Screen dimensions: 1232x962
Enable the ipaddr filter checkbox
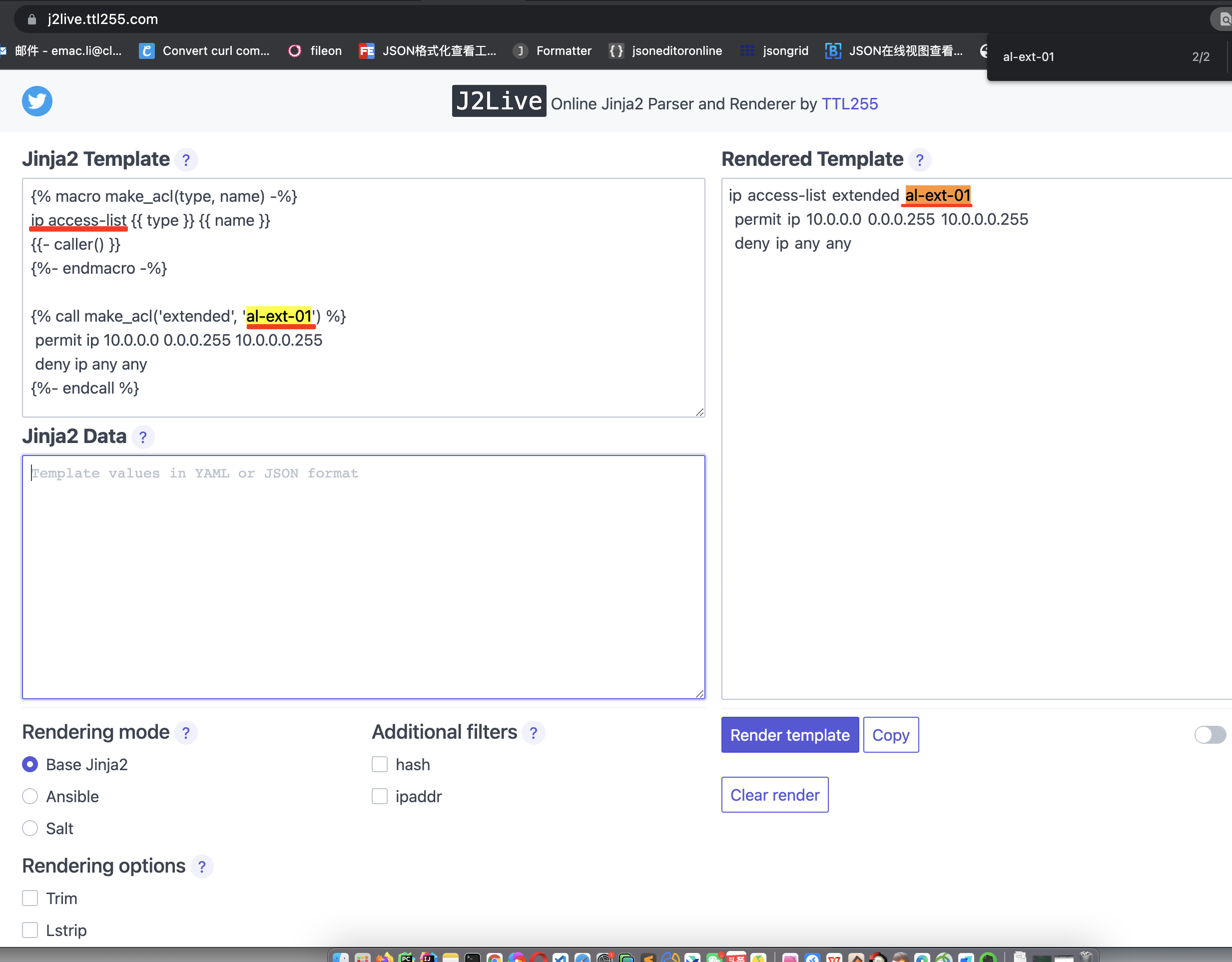pyautogui.click(x=380, y=796)
